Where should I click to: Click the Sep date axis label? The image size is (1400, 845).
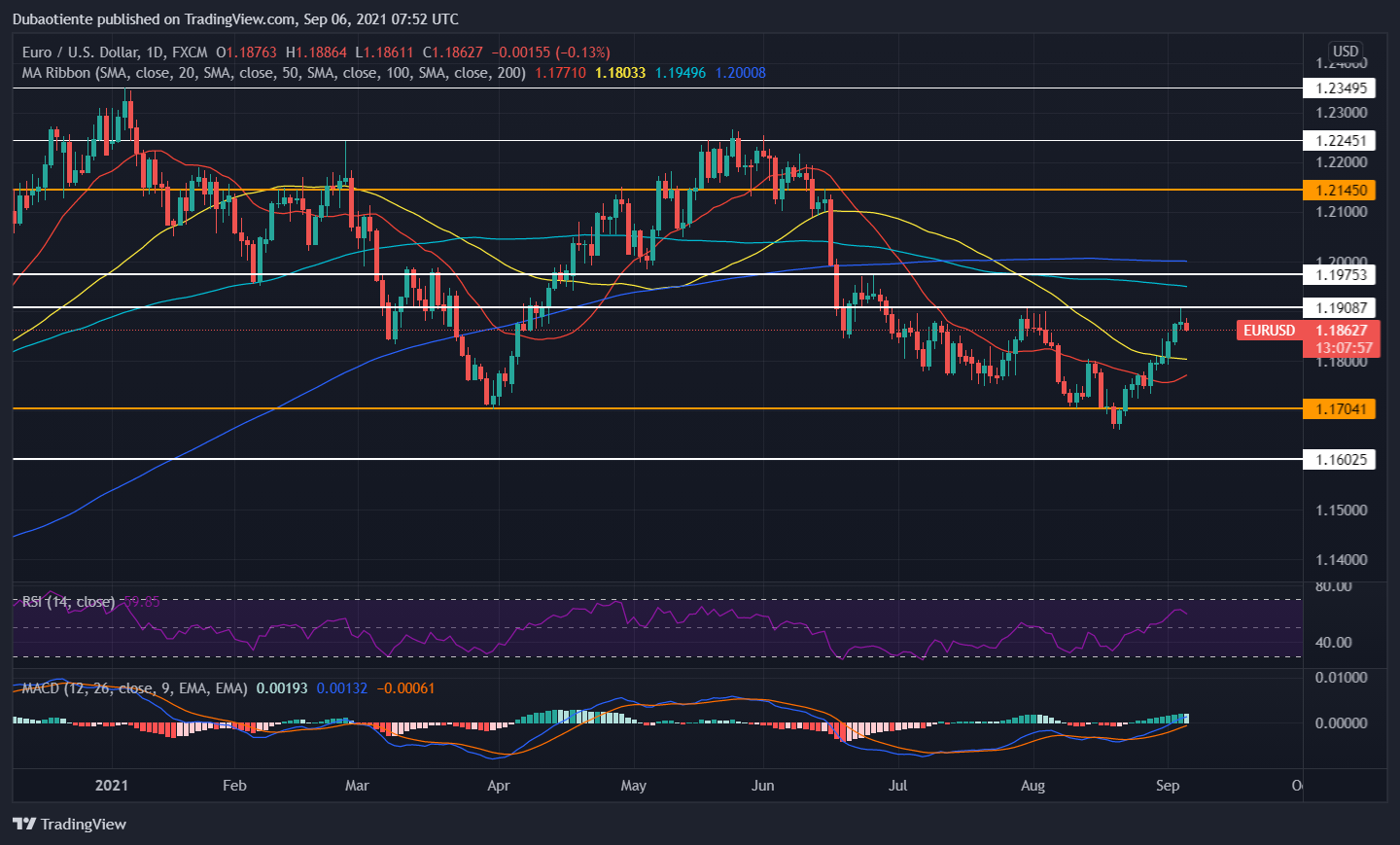tap(1168, 785)
